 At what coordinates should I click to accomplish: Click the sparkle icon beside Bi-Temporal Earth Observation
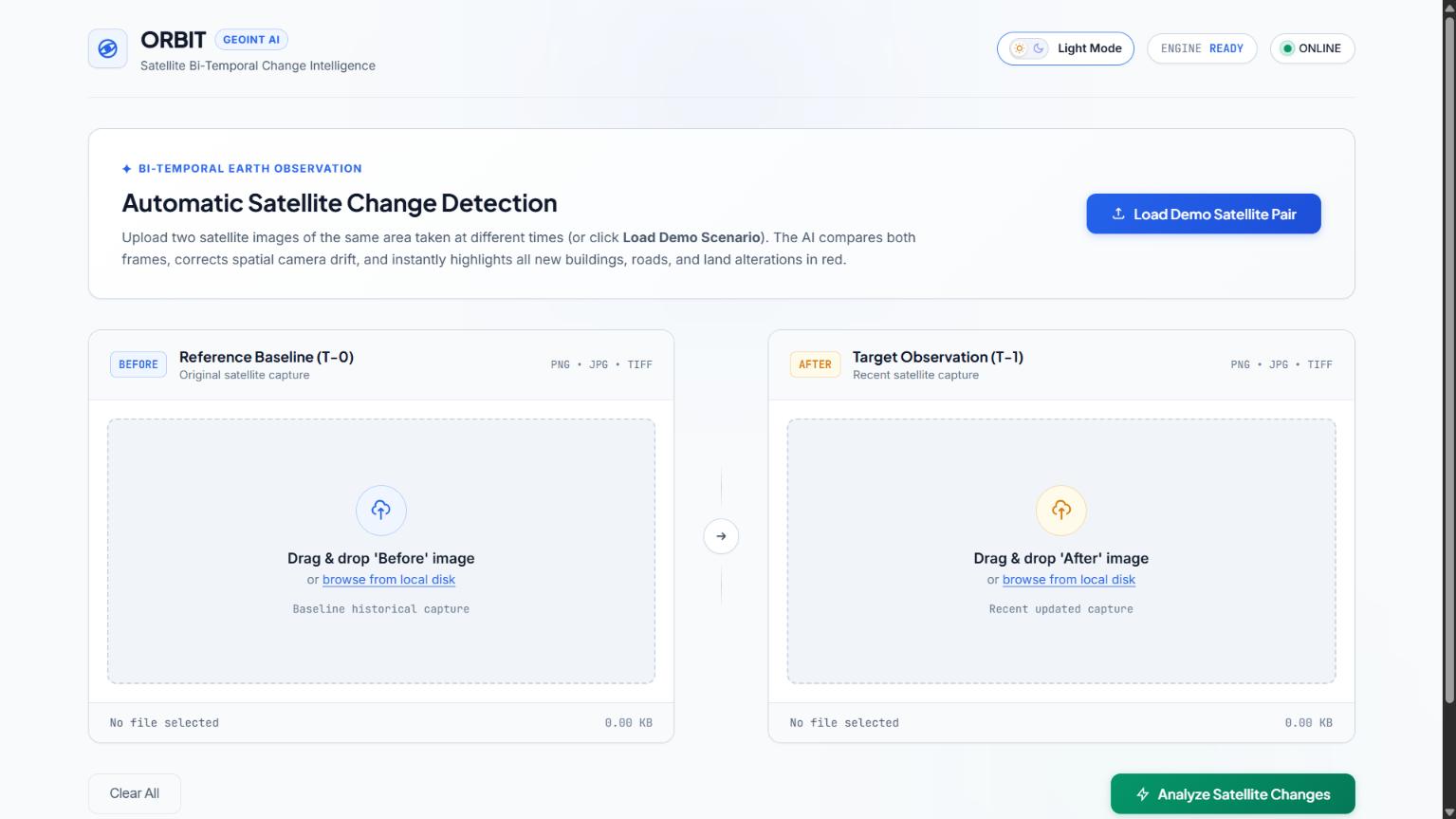[x=127, y=169]
